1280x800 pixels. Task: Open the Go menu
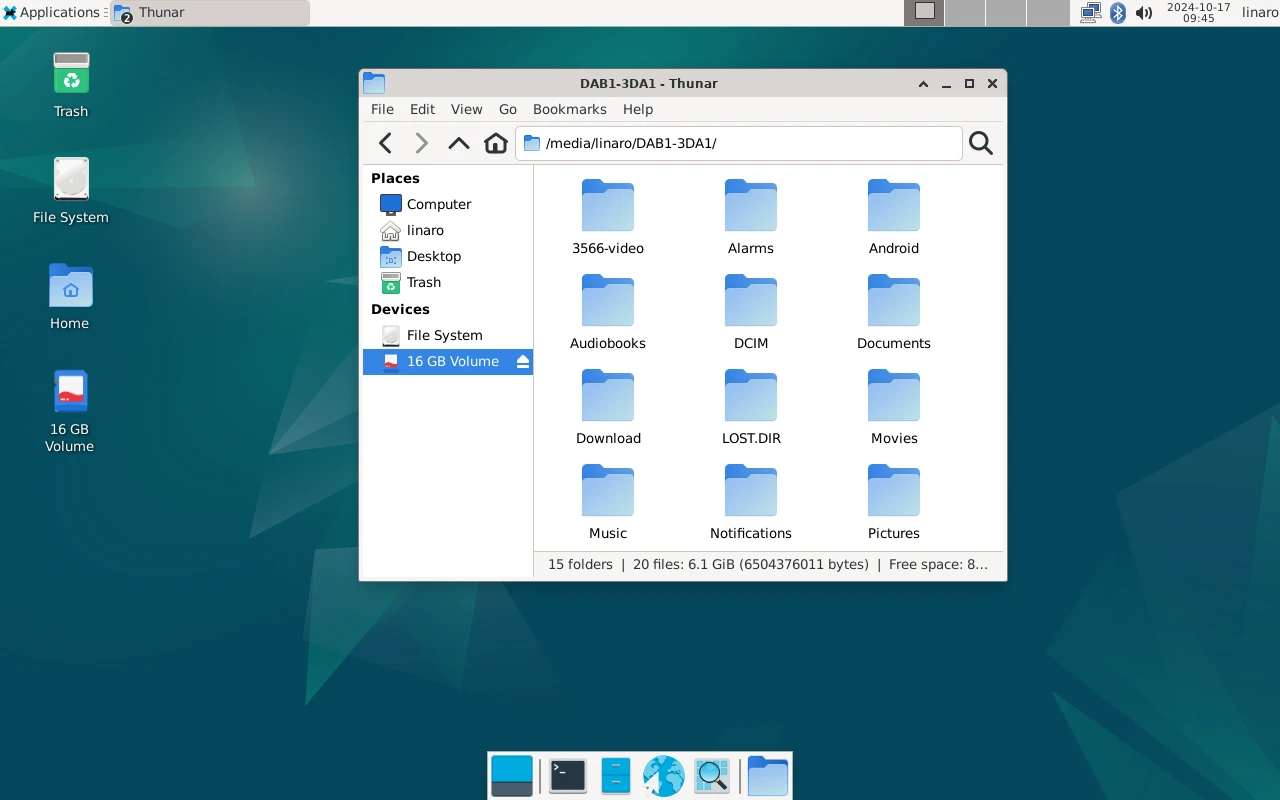point(508,109)
